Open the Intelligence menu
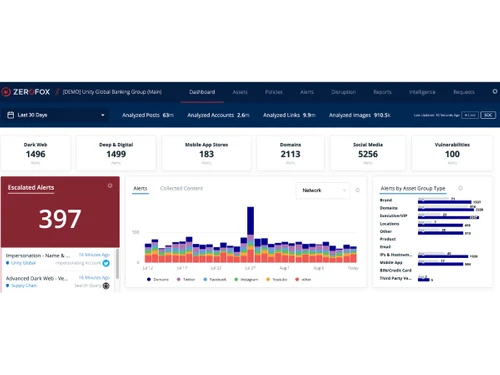Viewport: 500px width, 375px height. 422,92
